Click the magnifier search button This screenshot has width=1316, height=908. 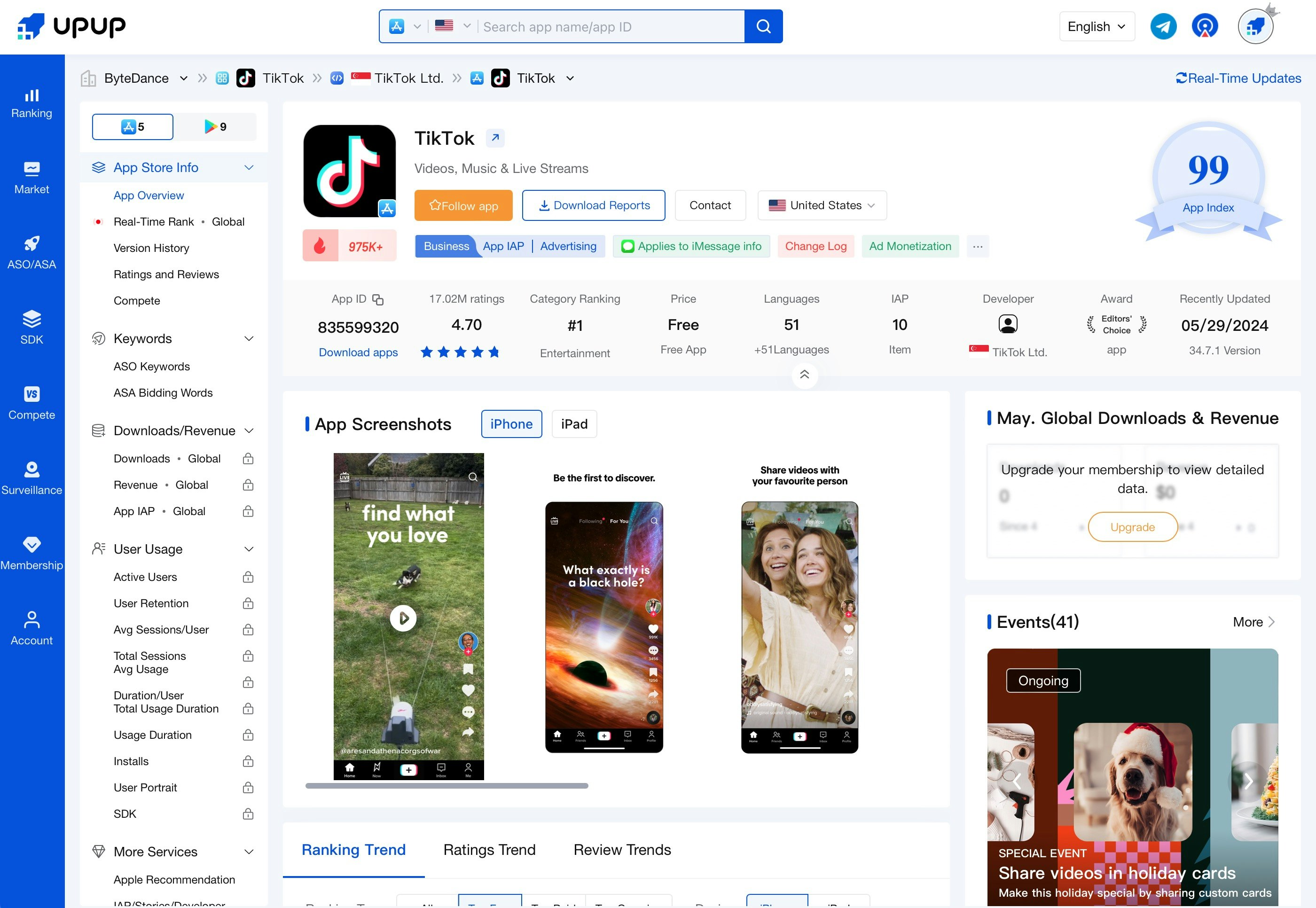click(x=764, y=26)
